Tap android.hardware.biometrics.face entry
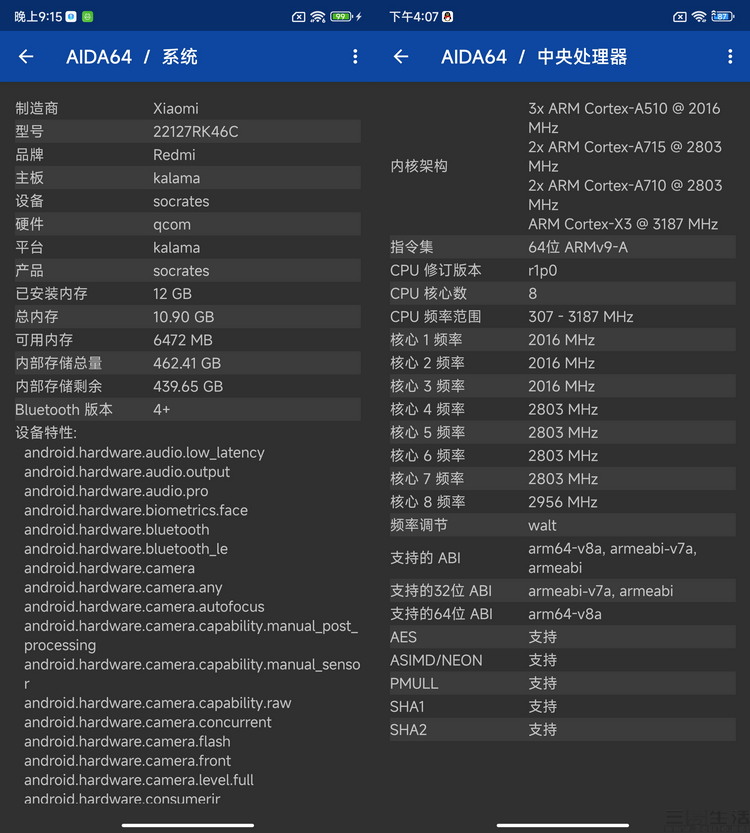Image resolution: width=750 pixels, height=833 pixels. (136, 510)
